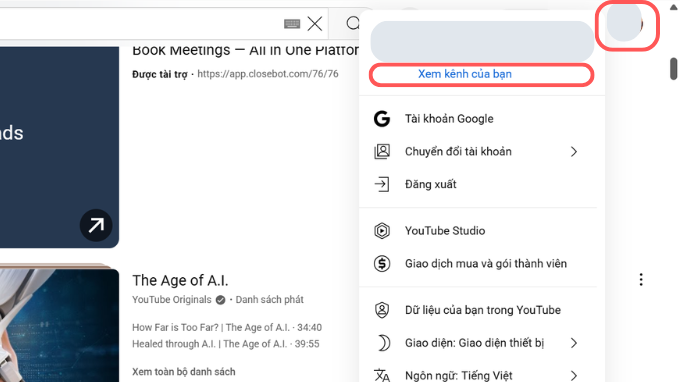Open 'The Age of A.I.' playlist title

pyautogui.click(x=180, y=281)
